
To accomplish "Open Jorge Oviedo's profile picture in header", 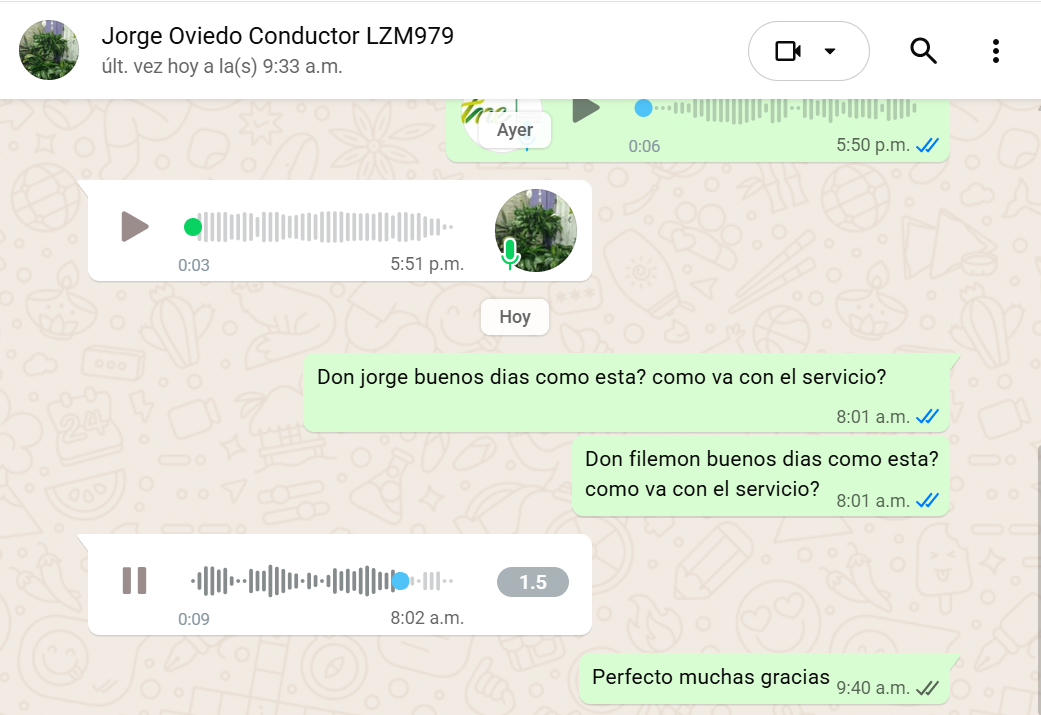I will click(x=49, y=50).
